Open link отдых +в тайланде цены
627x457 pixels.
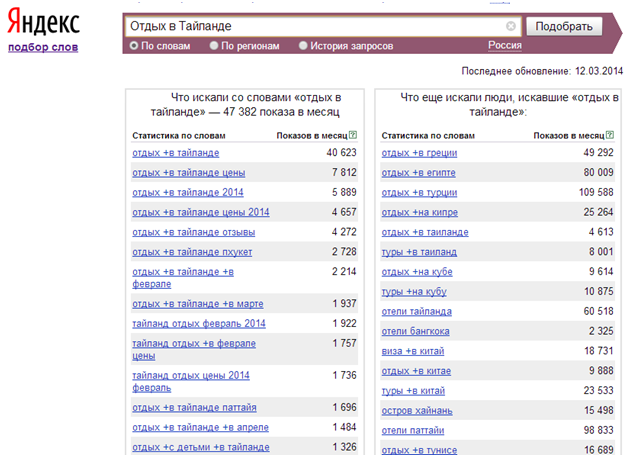pyautogui.click(x=189, y=173)
